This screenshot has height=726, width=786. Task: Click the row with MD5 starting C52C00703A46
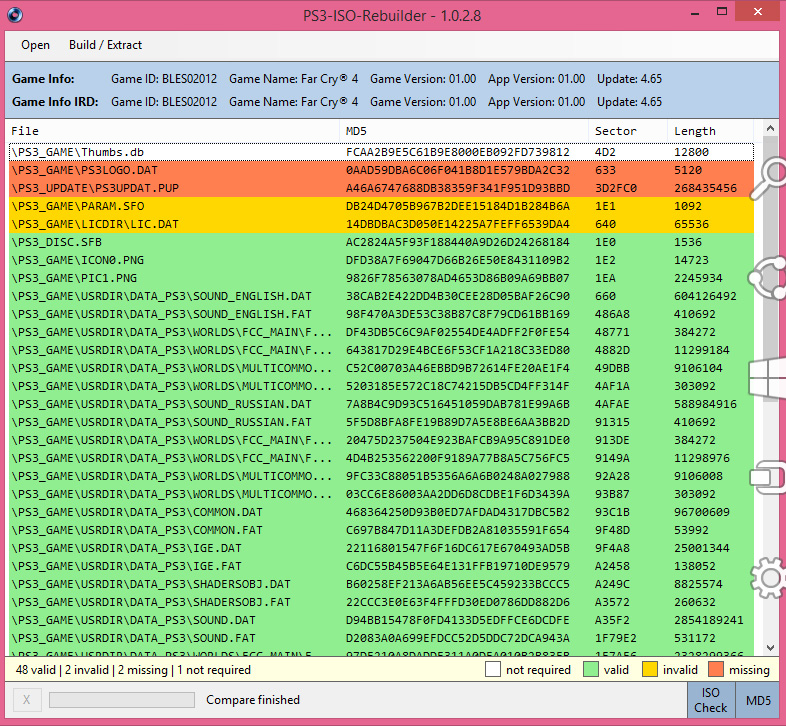click(381, 368)
